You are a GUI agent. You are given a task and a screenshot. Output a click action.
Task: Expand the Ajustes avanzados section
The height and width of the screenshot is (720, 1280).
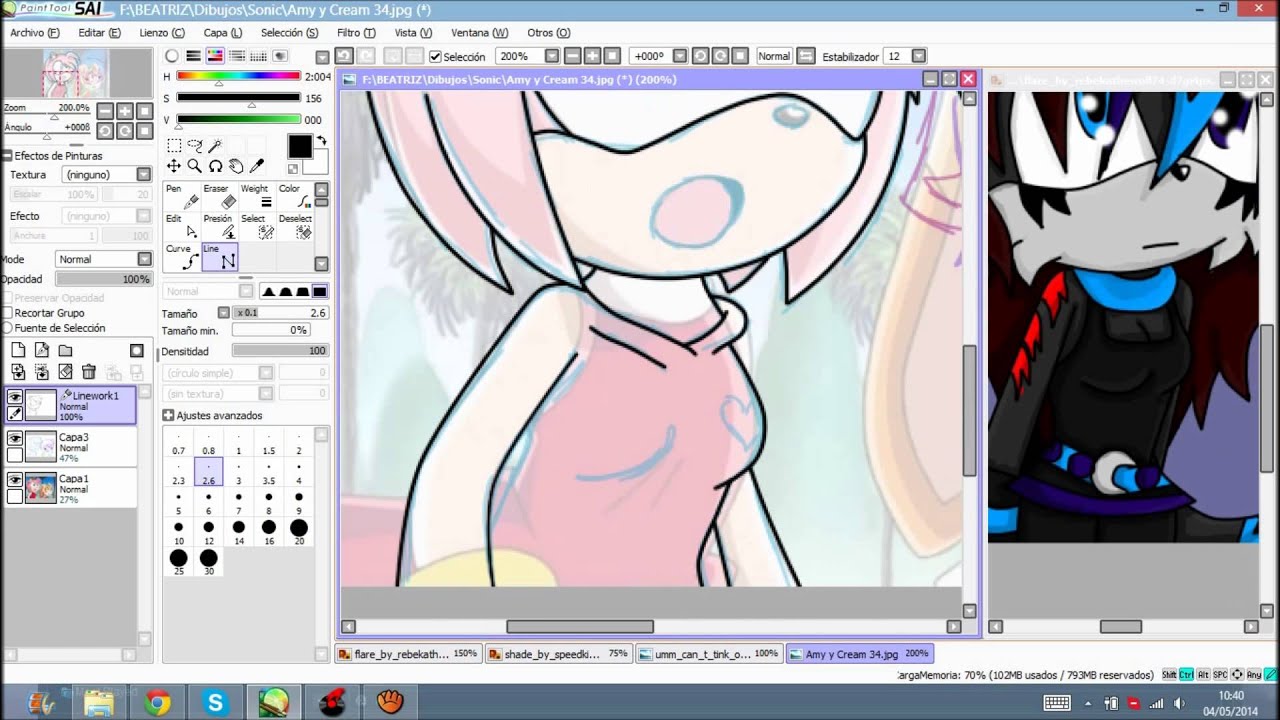[x=168, y=415]
